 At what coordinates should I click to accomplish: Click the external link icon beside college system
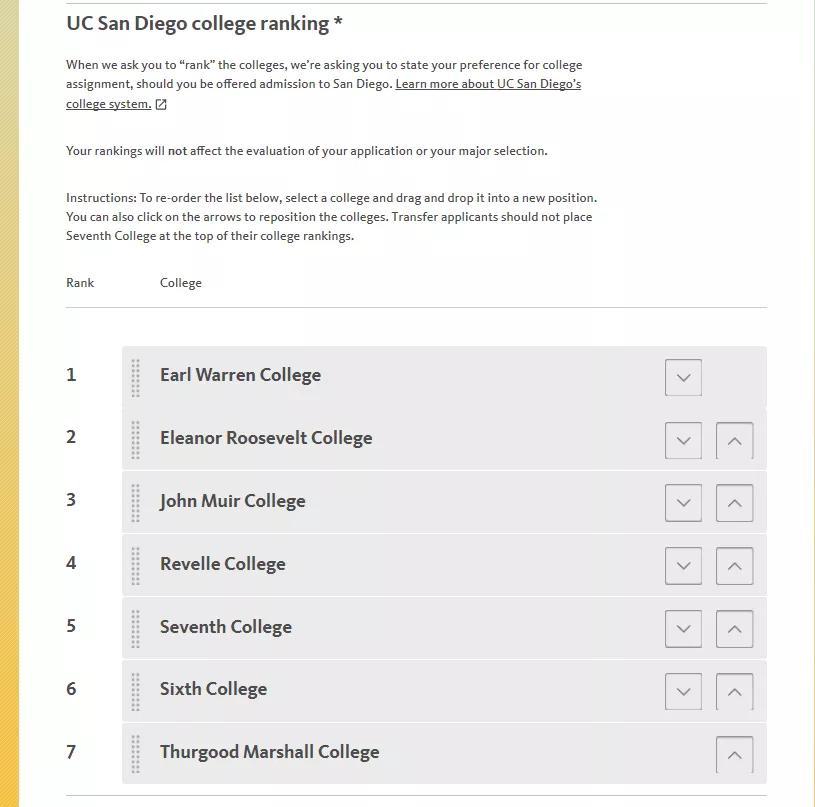tap(161, 104)
